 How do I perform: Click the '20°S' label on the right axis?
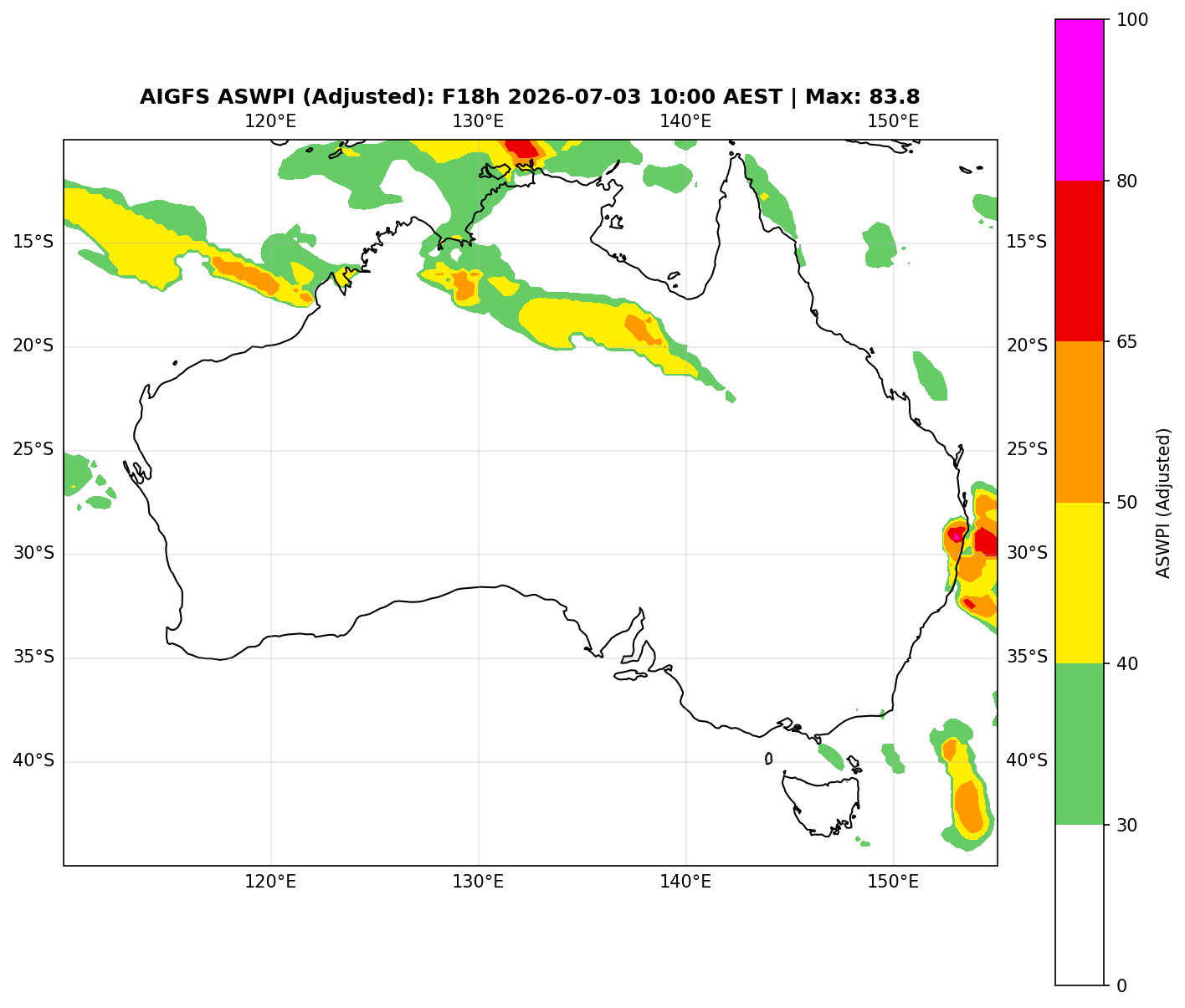tap(1027, 346)
